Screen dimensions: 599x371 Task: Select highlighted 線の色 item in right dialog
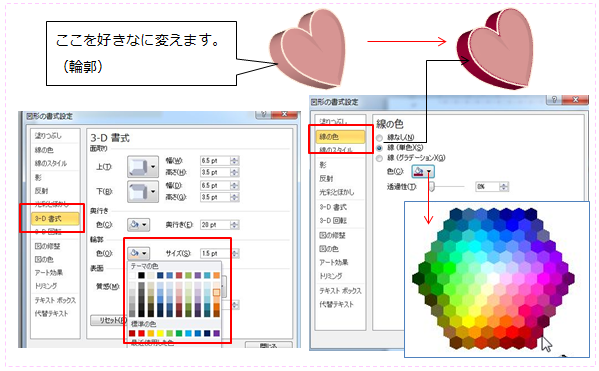tap(340, 136)
